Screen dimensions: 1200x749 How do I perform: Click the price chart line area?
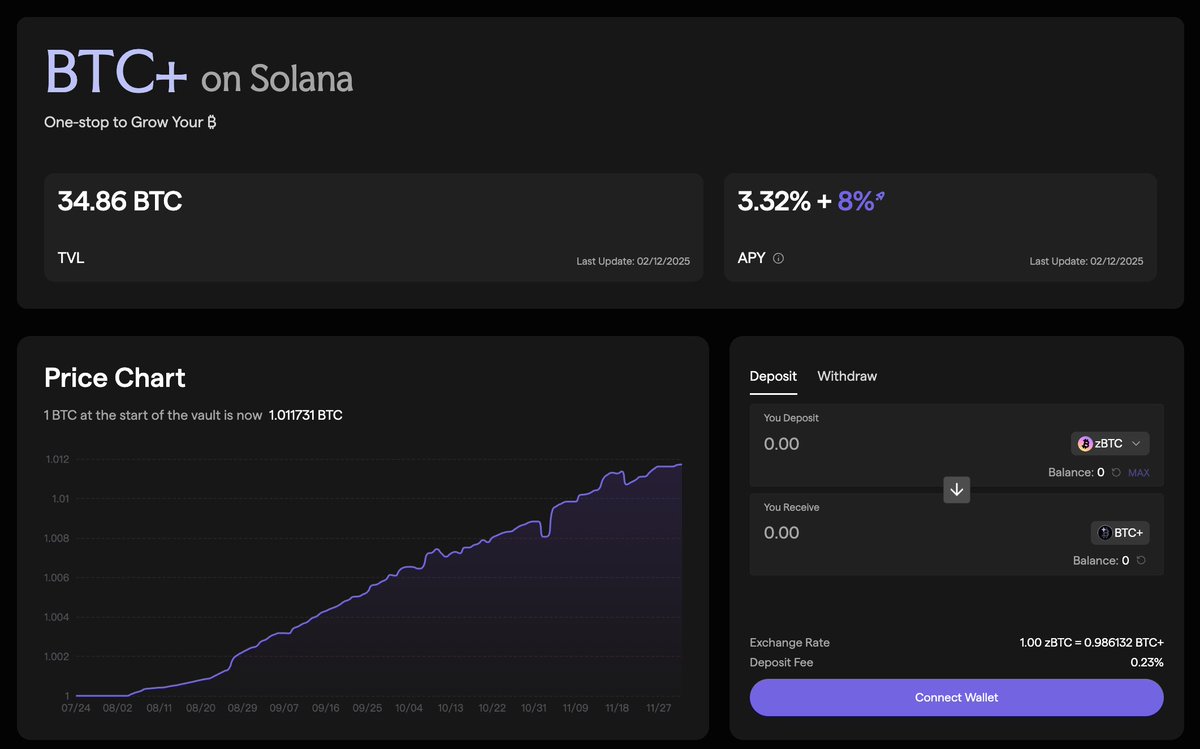pos(380,580)
